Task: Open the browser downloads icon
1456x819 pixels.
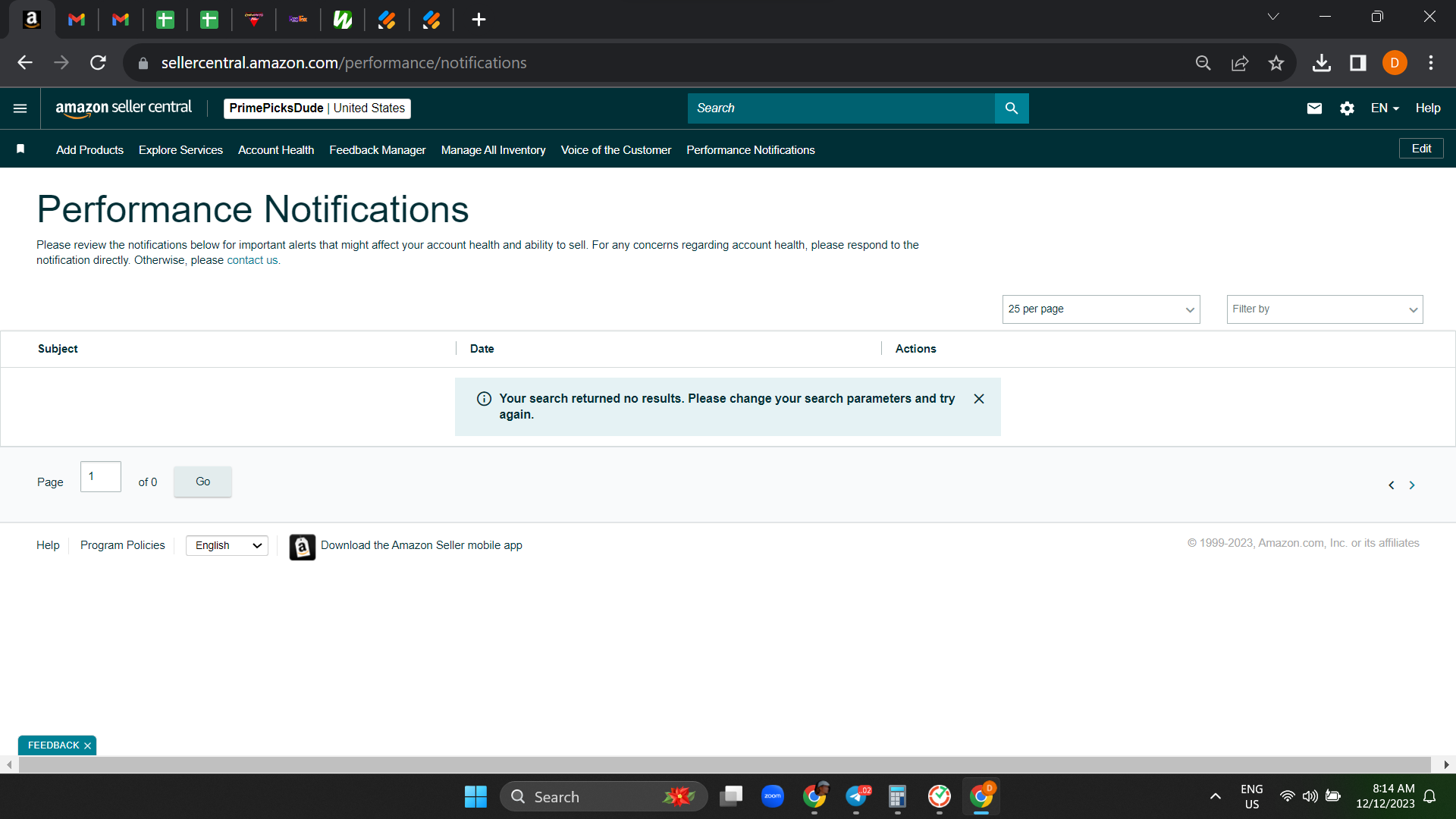Action: click(x=1322, y=63)
